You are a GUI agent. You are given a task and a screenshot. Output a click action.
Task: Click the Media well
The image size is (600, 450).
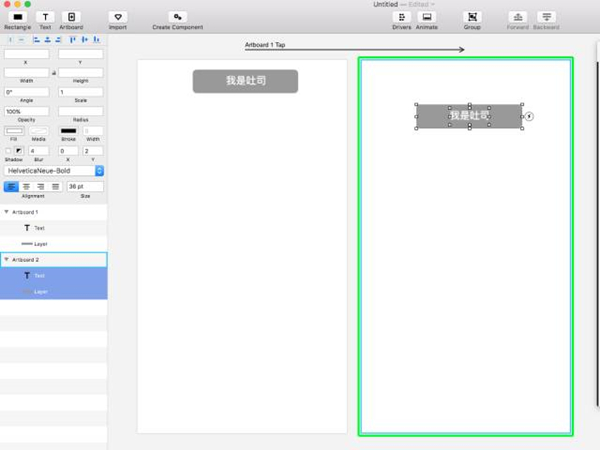pyautogui.click(x=39, y=131)
